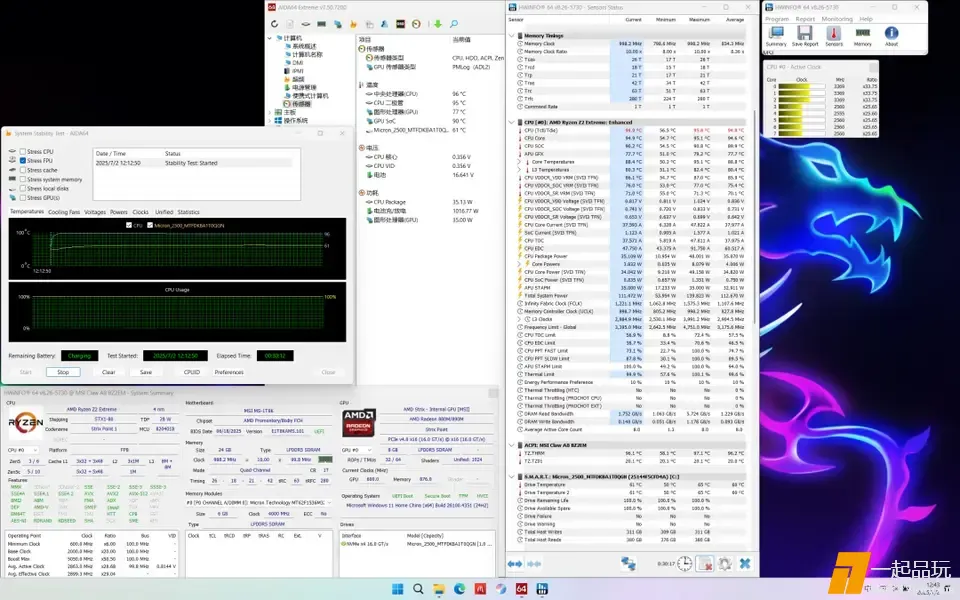Click the CPUID button in stability test
Viewport: 960px width, 600px height.
tap(192, 372)
